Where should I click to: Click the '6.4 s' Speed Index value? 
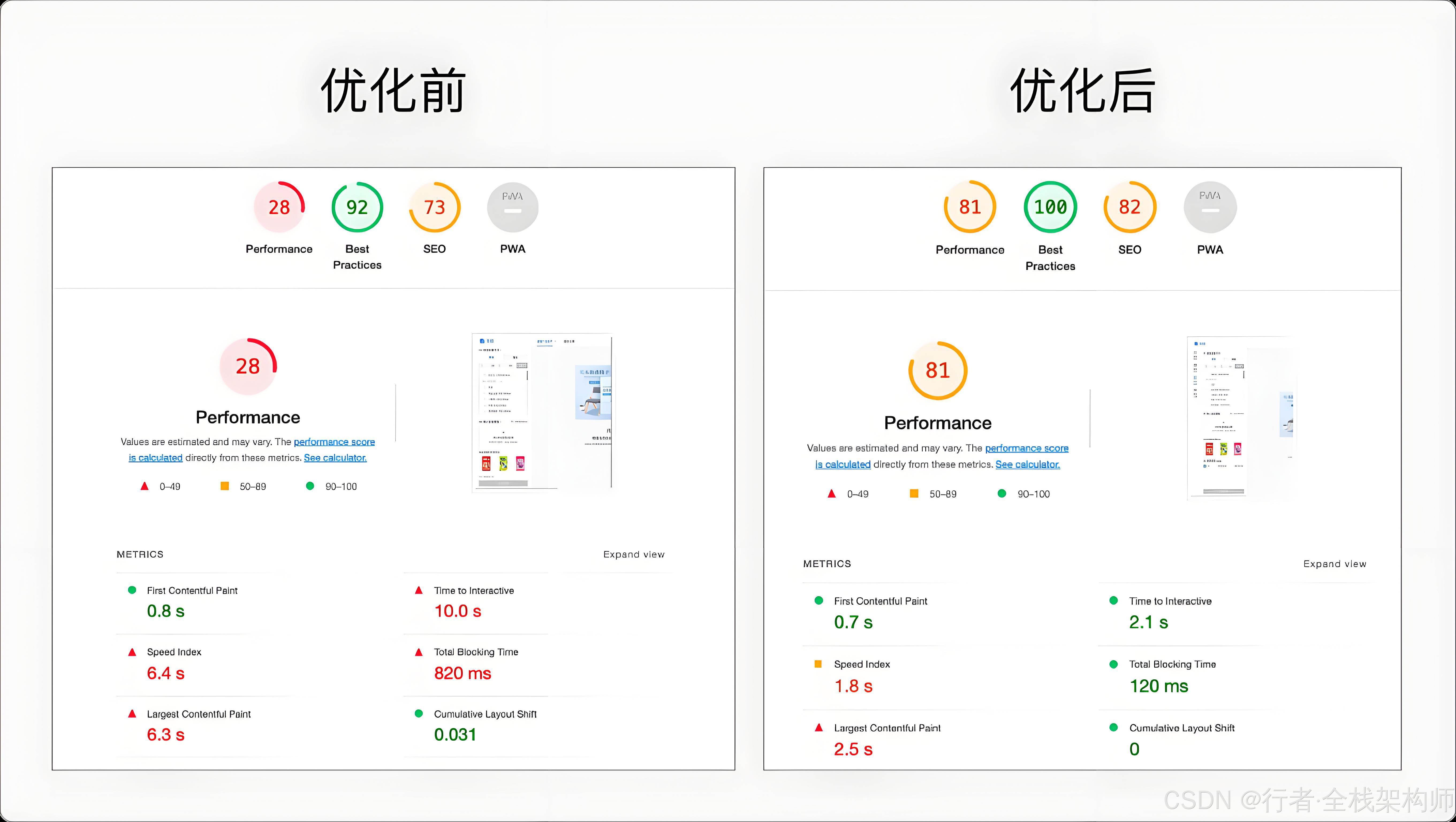click(166, 673)
